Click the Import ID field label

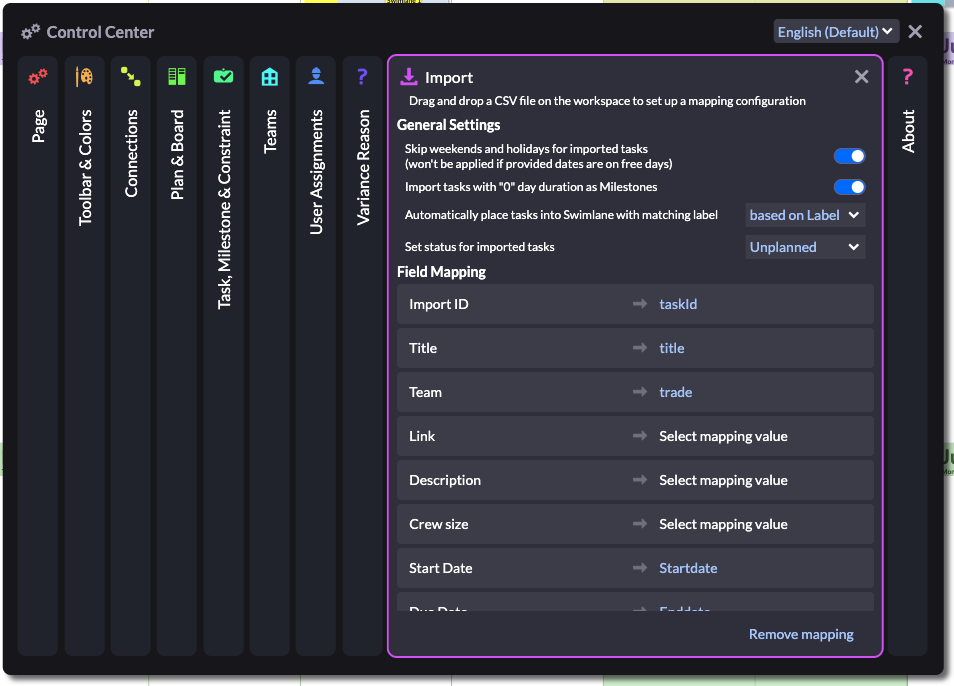tap(439, 304)
